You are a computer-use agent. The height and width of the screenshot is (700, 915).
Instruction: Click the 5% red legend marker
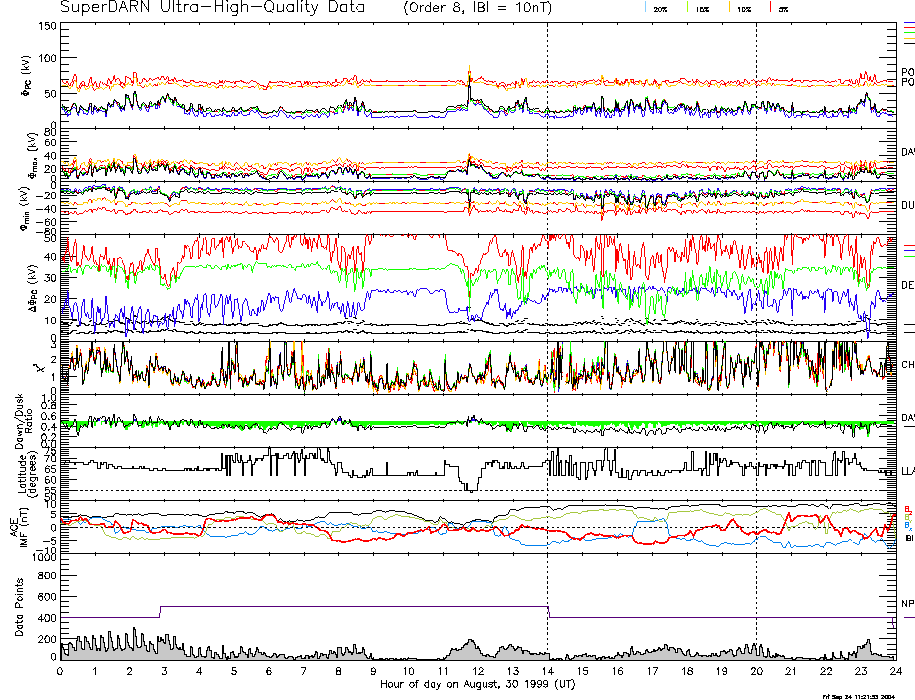point(772,8)
